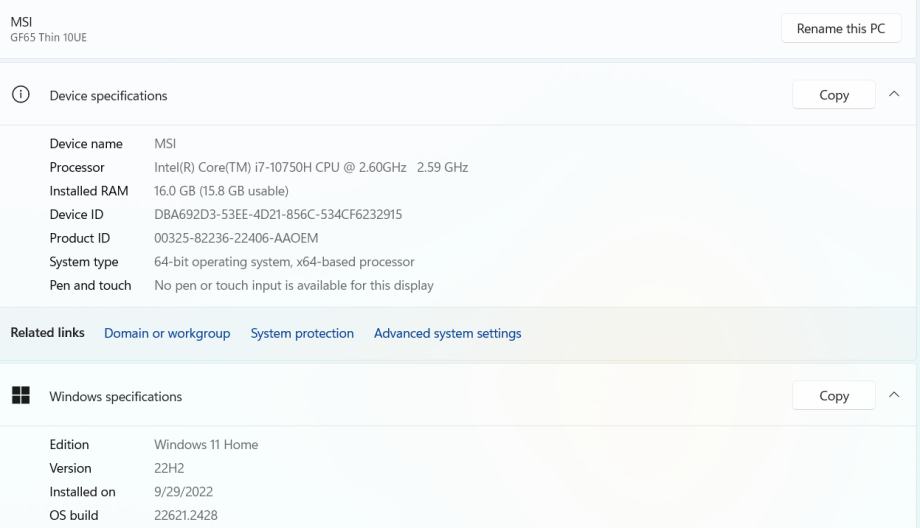Click the Product ID value 00325-82236-22406-AAOEM

pyautogui.click(x=236, y=238)
